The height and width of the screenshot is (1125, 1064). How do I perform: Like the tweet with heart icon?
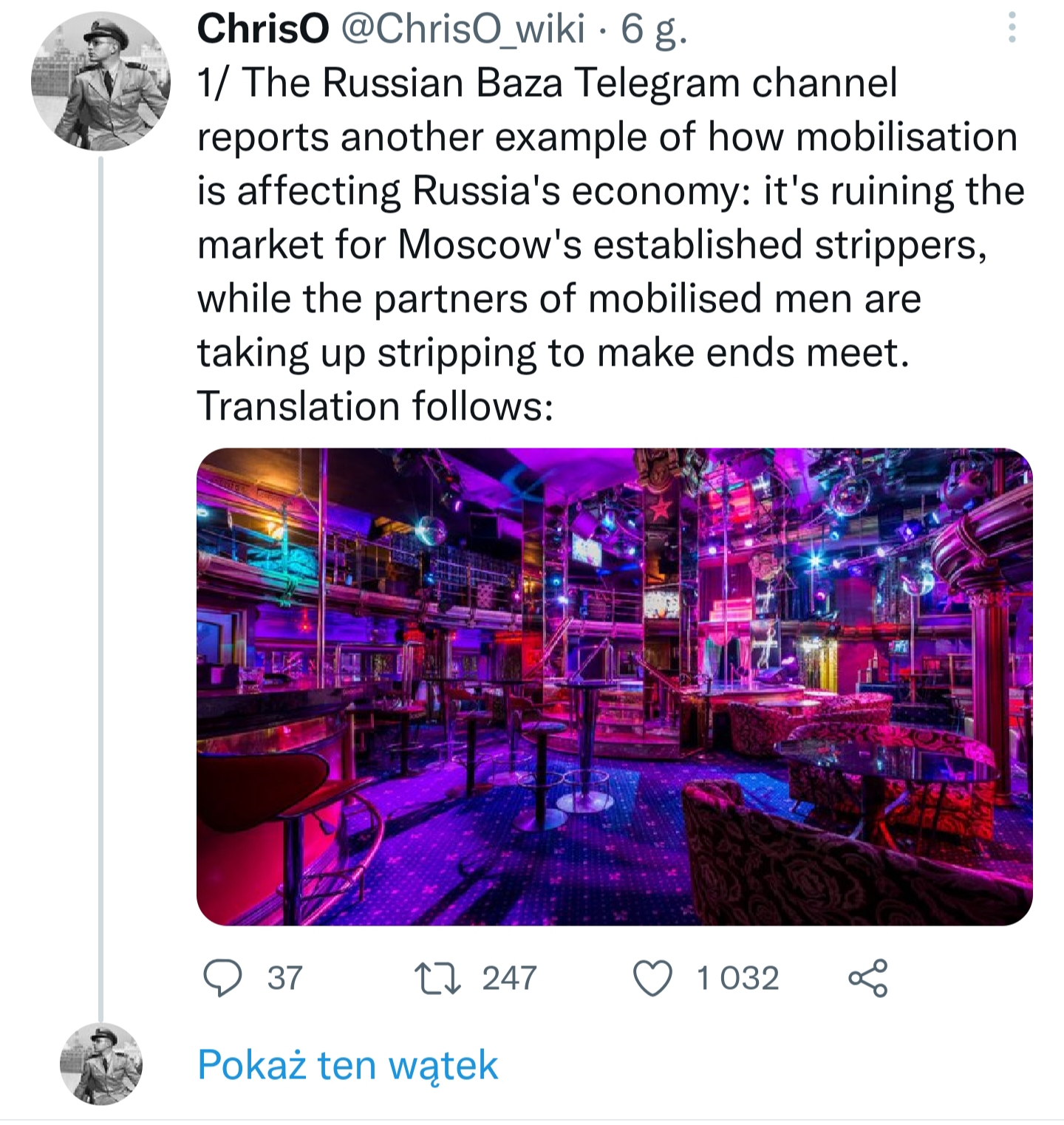[x=653, y=978]
